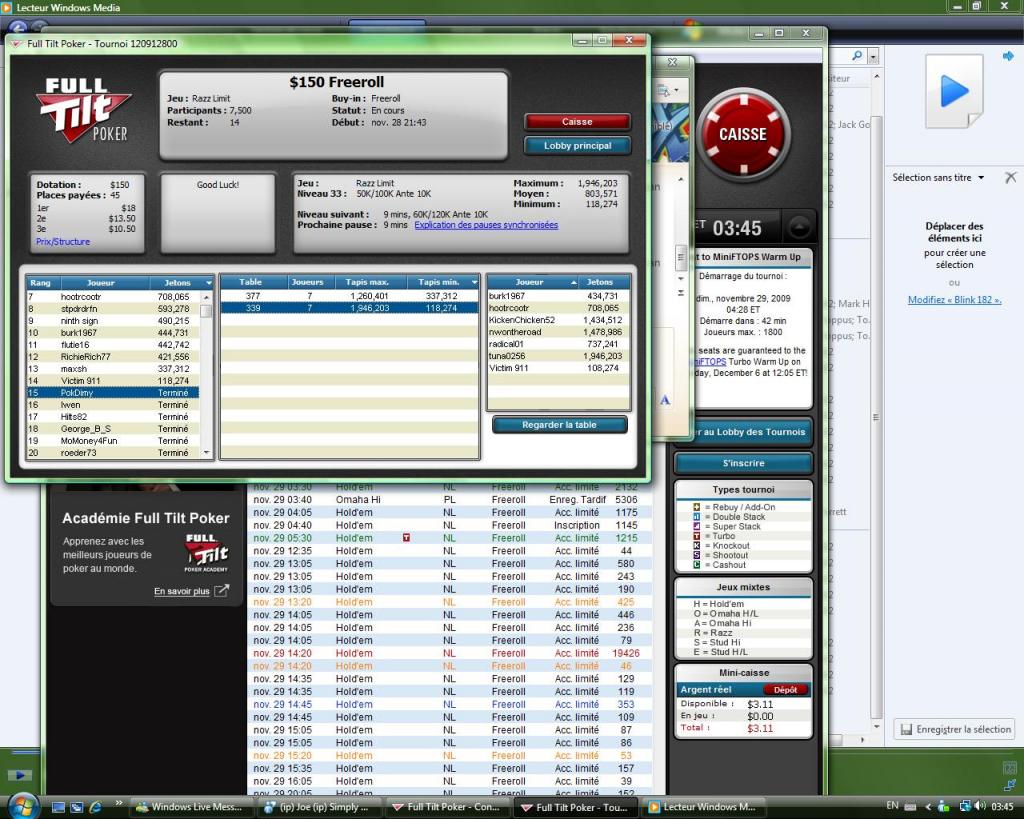Click the play control at the Media Player bottom left
The height and width of the screenshot is (819, 1024).
pyautogui.click(x=20, y=775)
